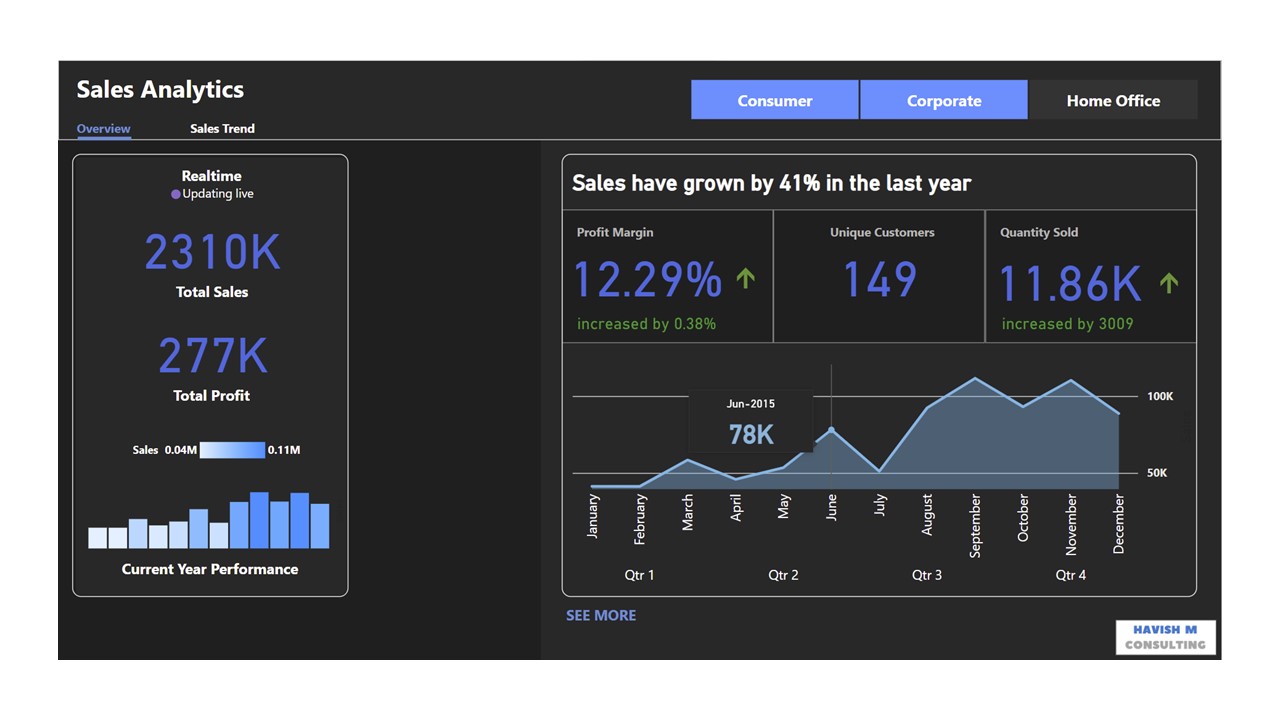1280x720 pixels.
Task: Select the 11.86K Quantity Sold figure
Action: [1070, 284]
